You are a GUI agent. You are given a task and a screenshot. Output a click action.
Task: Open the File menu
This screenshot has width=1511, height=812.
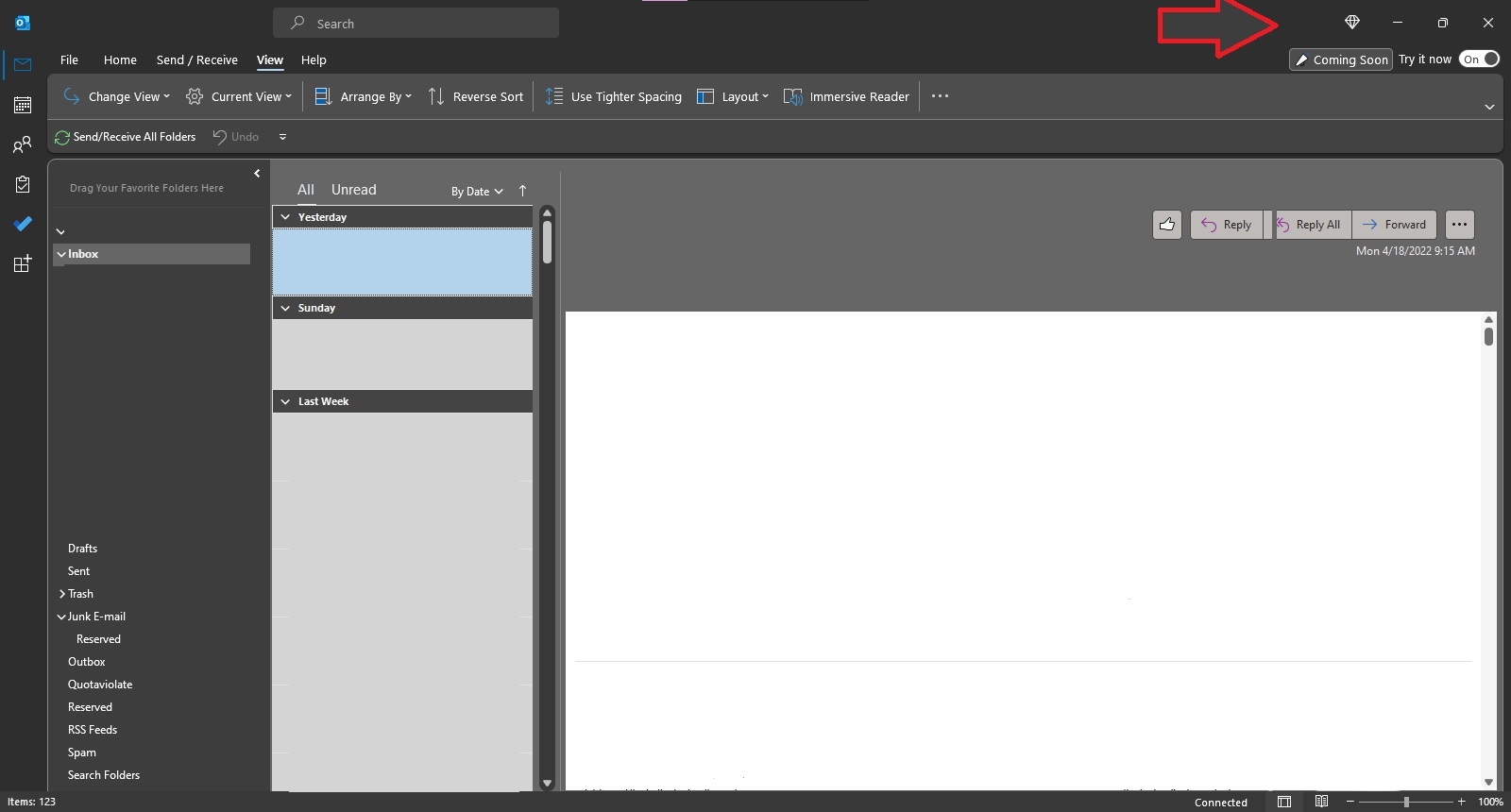tap(69, 59)
